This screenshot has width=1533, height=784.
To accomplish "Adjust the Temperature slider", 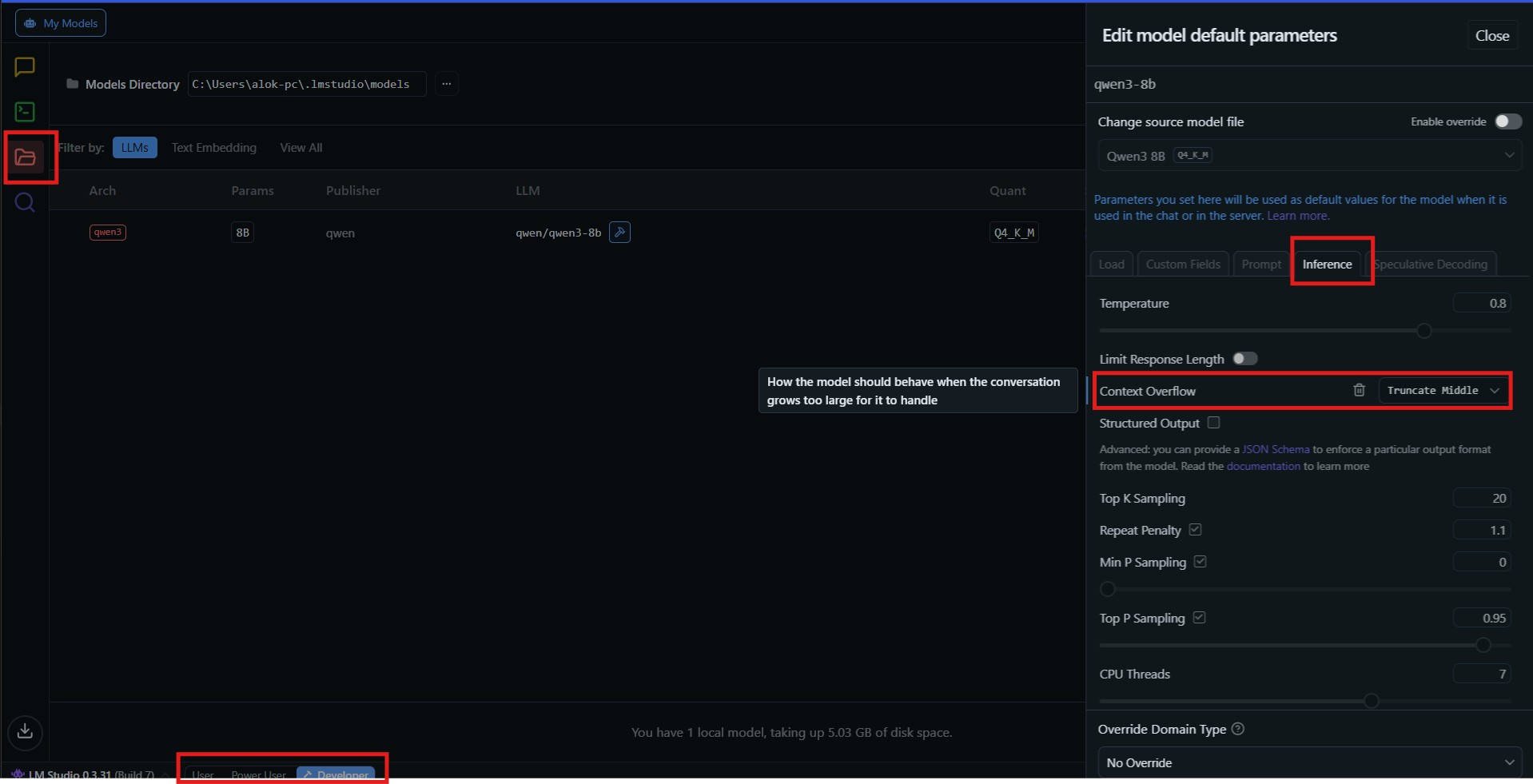I will (x=1423, y=330).
